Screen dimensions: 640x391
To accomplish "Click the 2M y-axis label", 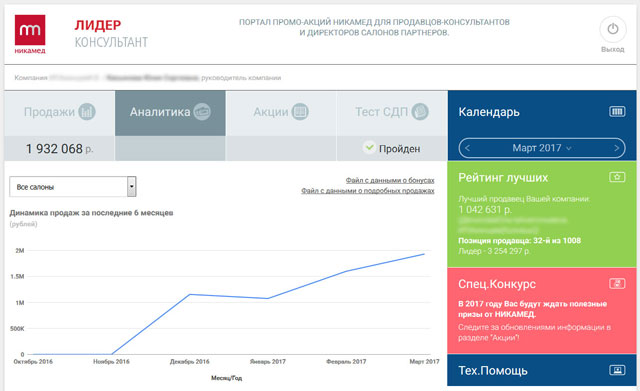I will point(20,251).
